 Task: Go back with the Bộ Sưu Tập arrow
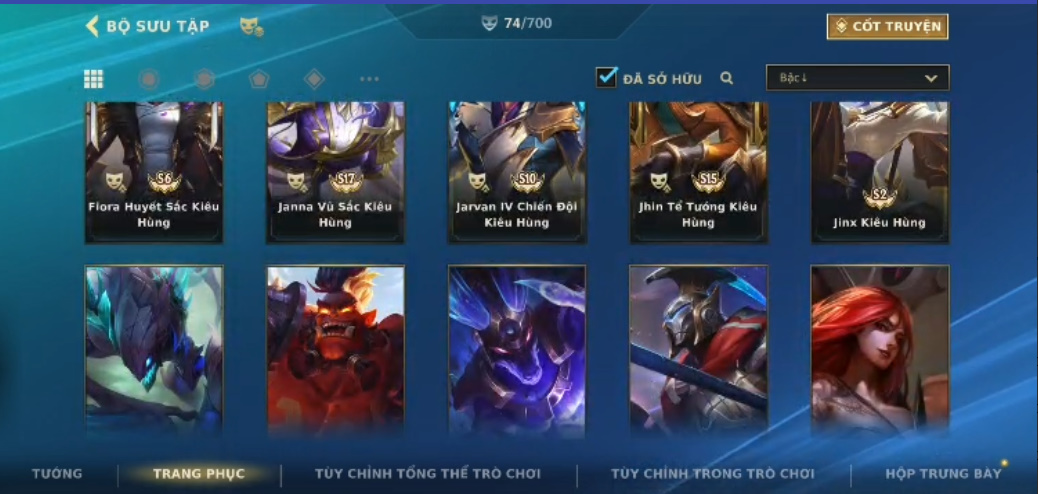92,26
